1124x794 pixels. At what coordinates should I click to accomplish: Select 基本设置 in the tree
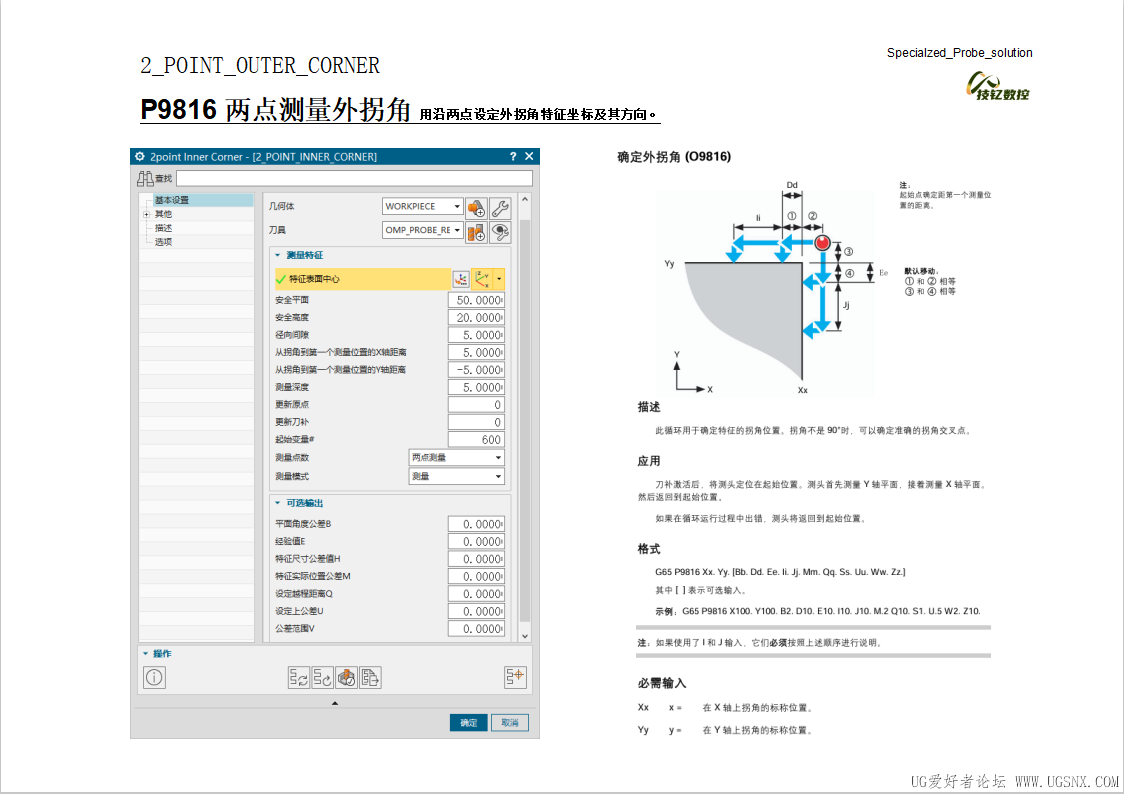[x=172, y=200]
